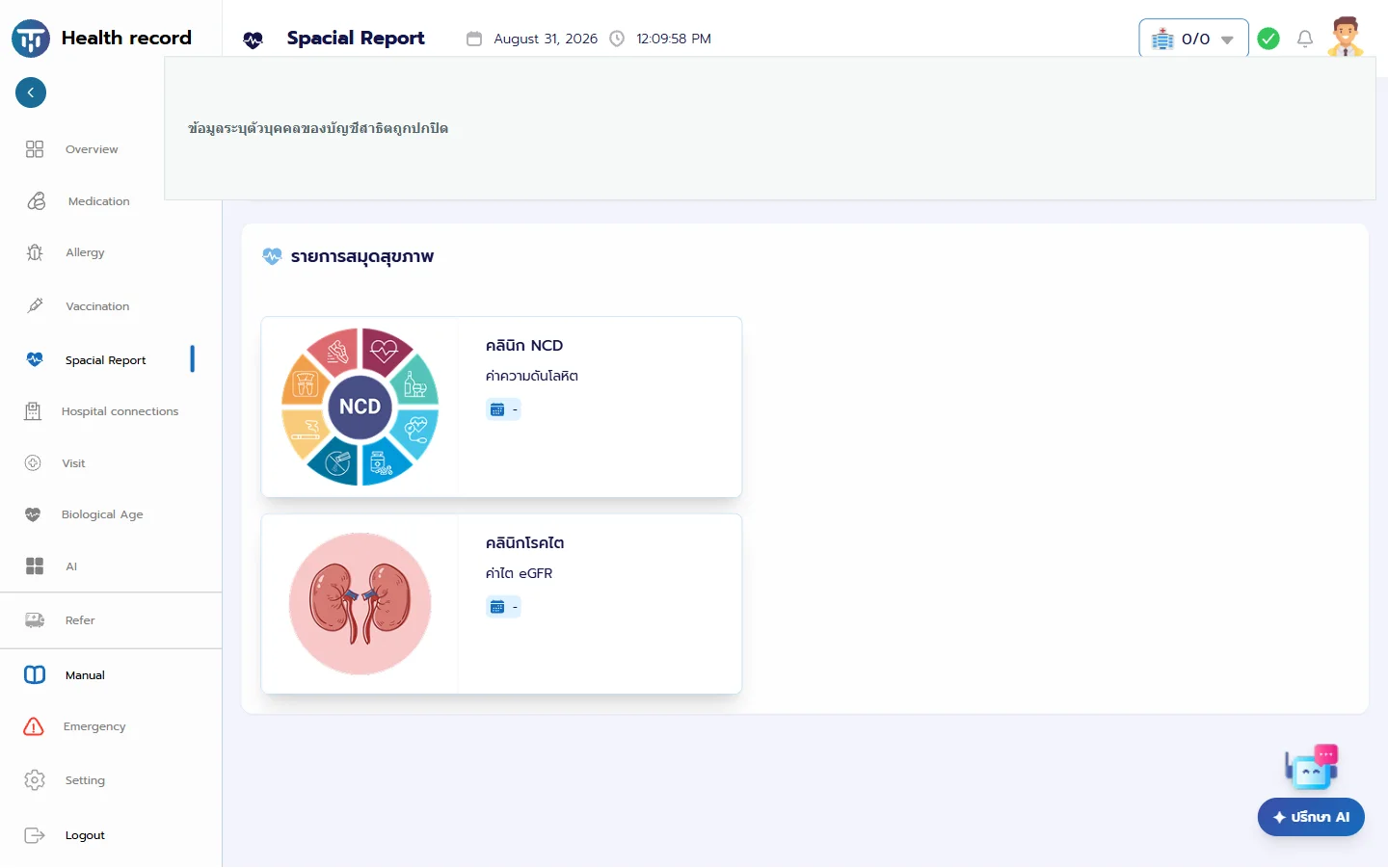The image size is (1388, 868).
Task: Click the Allergy bug icon
Action: [x=35, y=252]
